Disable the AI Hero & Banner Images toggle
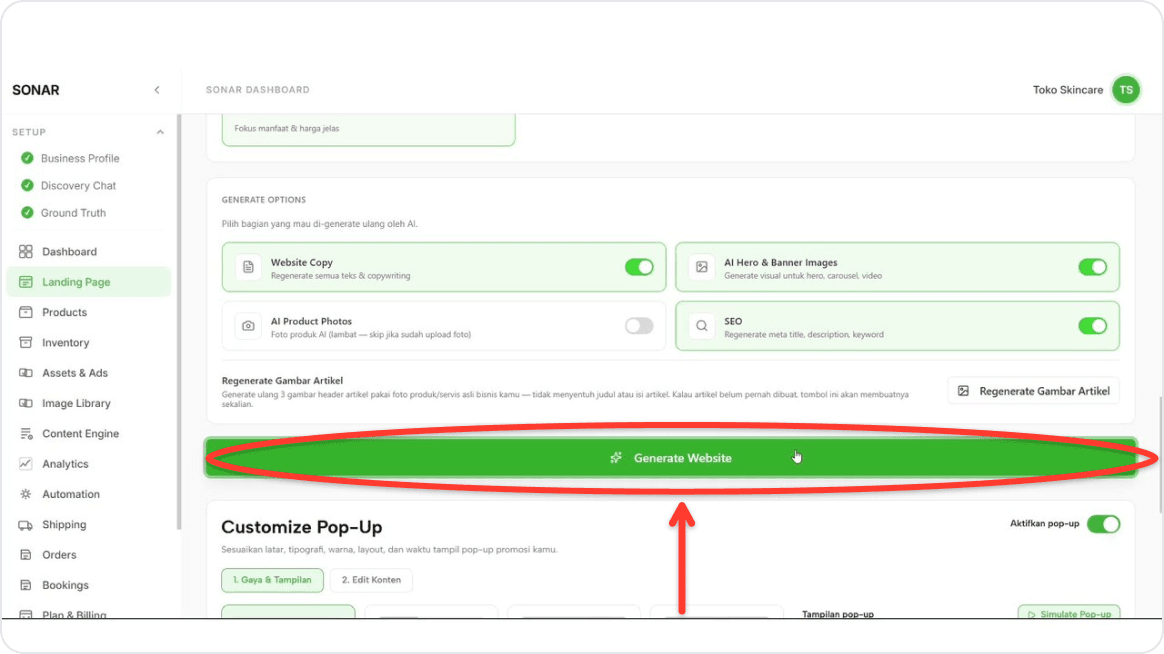 [1092, 267]
